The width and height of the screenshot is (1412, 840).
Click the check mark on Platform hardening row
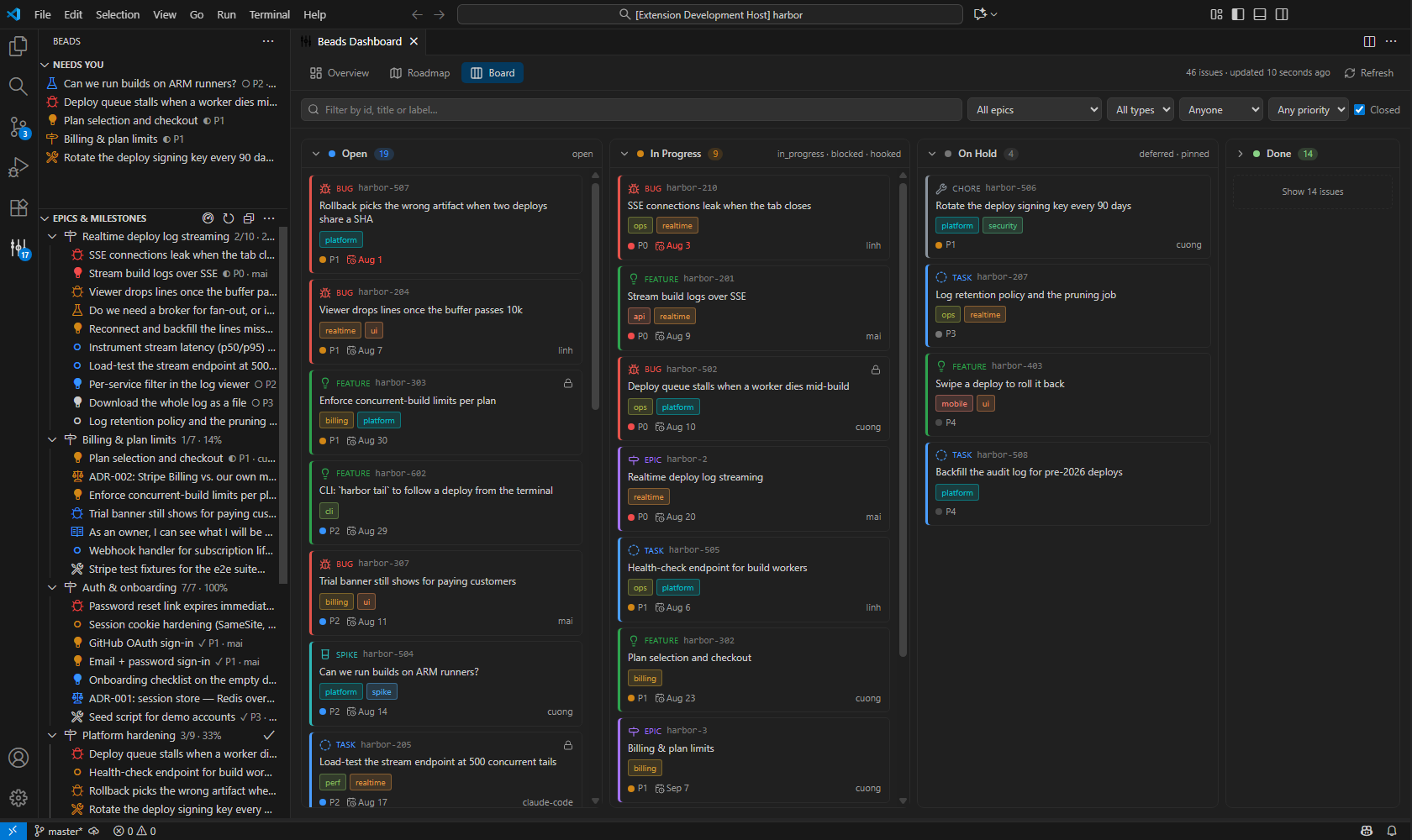point(269,735)
